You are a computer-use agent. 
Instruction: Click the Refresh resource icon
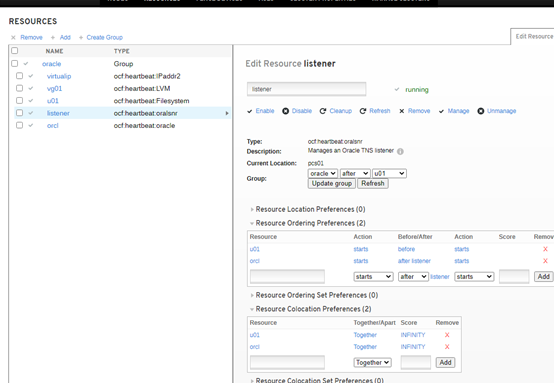[363, 111]
